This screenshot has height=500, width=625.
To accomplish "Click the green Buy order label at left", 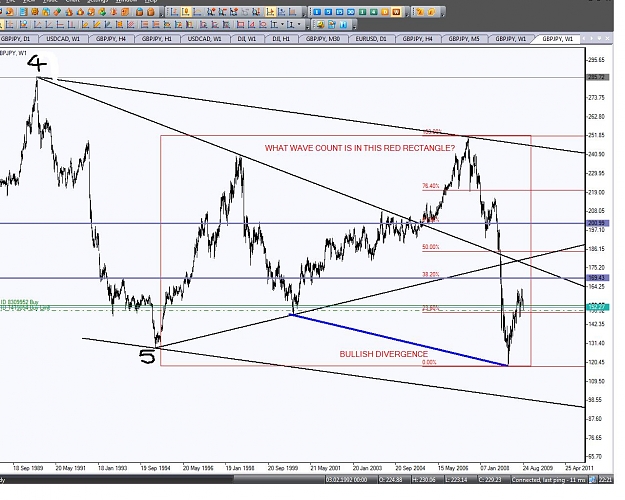I will 20,302.
